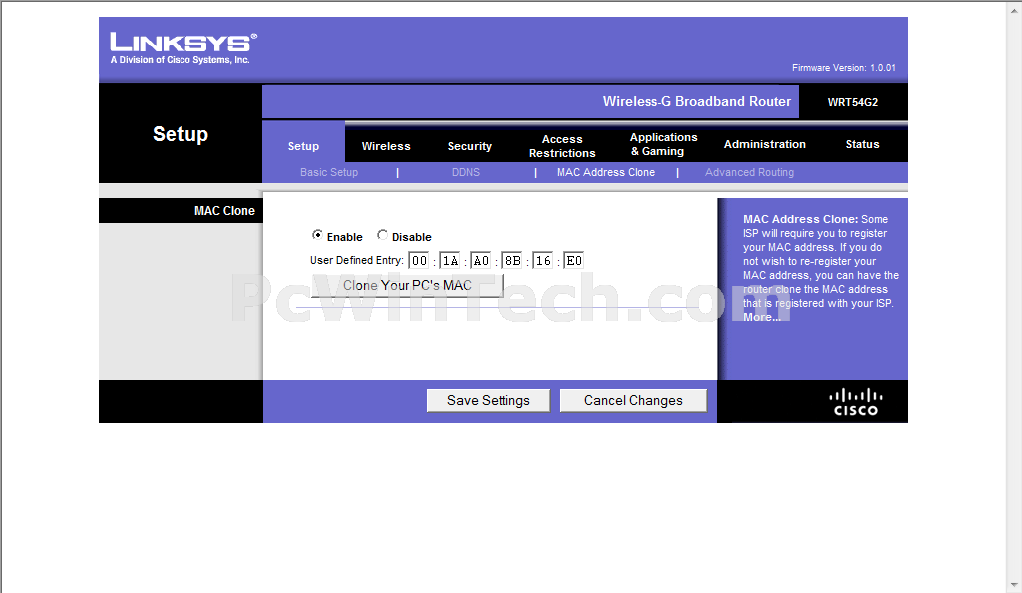Follow the More... help link
Image resolution: width=1022 pixels, height=593 pixels.
tap(761, 317)
